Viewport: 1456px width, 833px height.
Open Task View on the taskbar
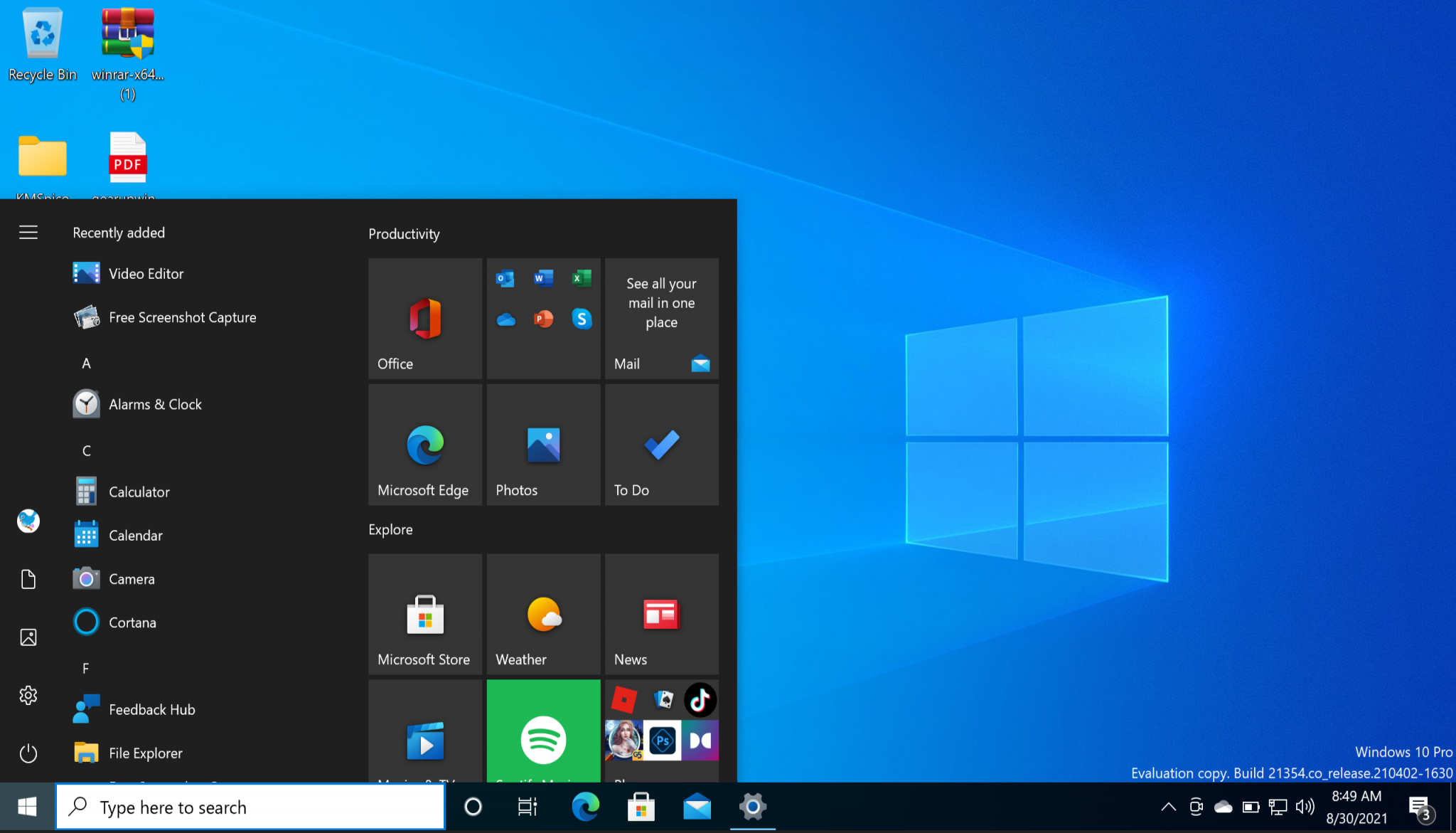tap(526, 807)
